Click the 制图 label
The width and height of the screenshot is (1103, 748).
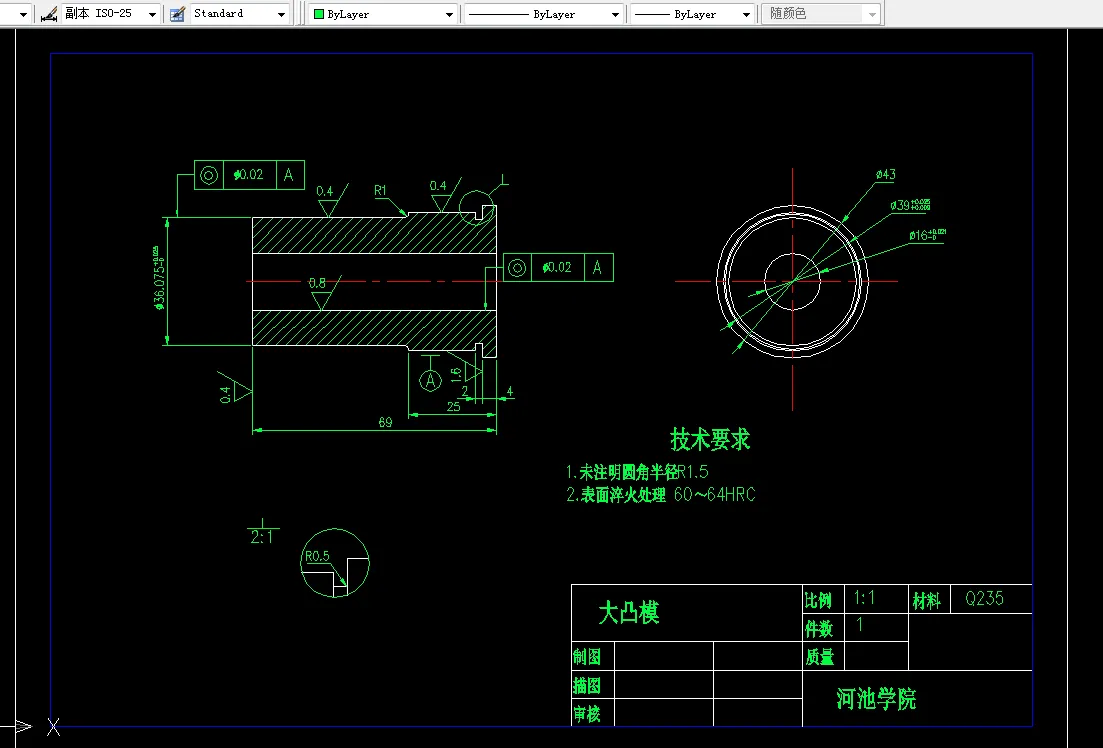click(x=587, y=657)
